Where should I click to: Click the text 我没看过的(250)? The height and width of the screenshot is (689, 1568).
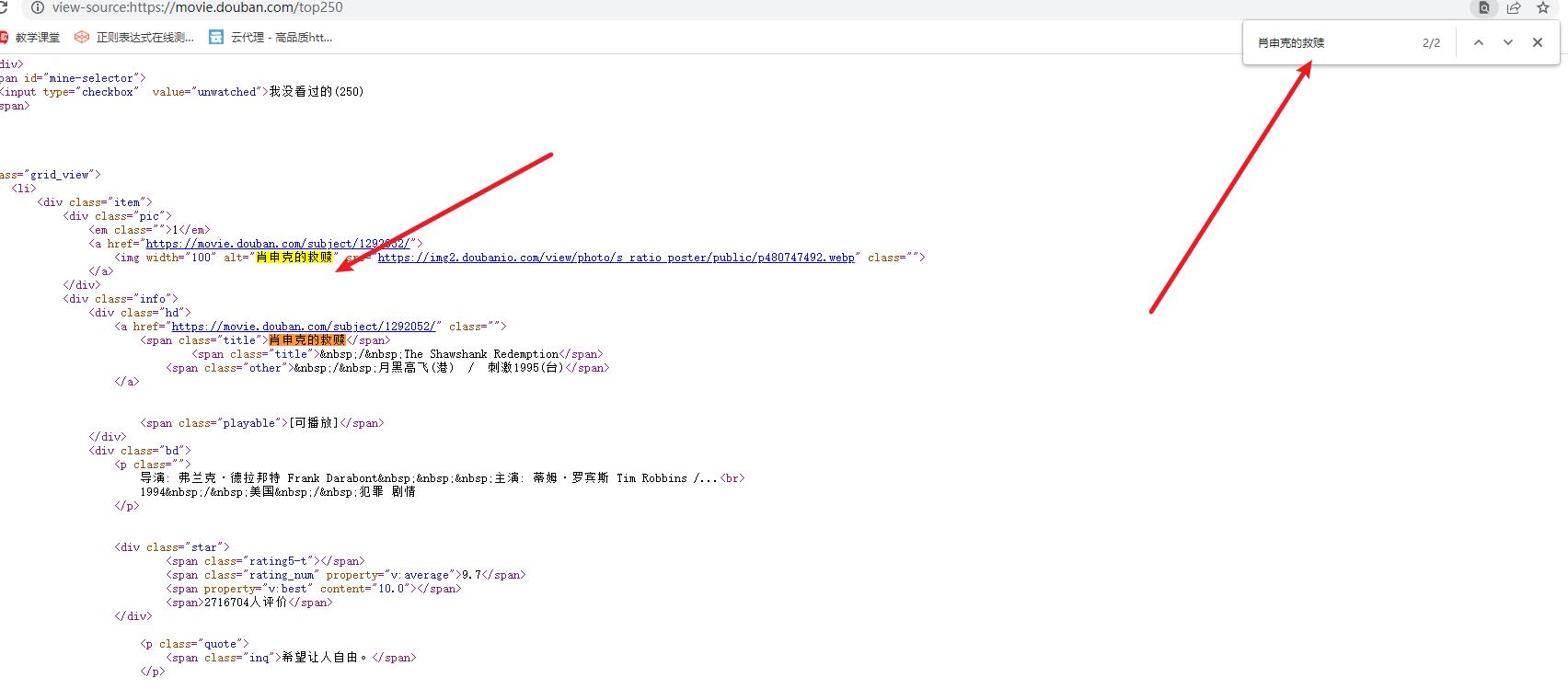[316, 92]
